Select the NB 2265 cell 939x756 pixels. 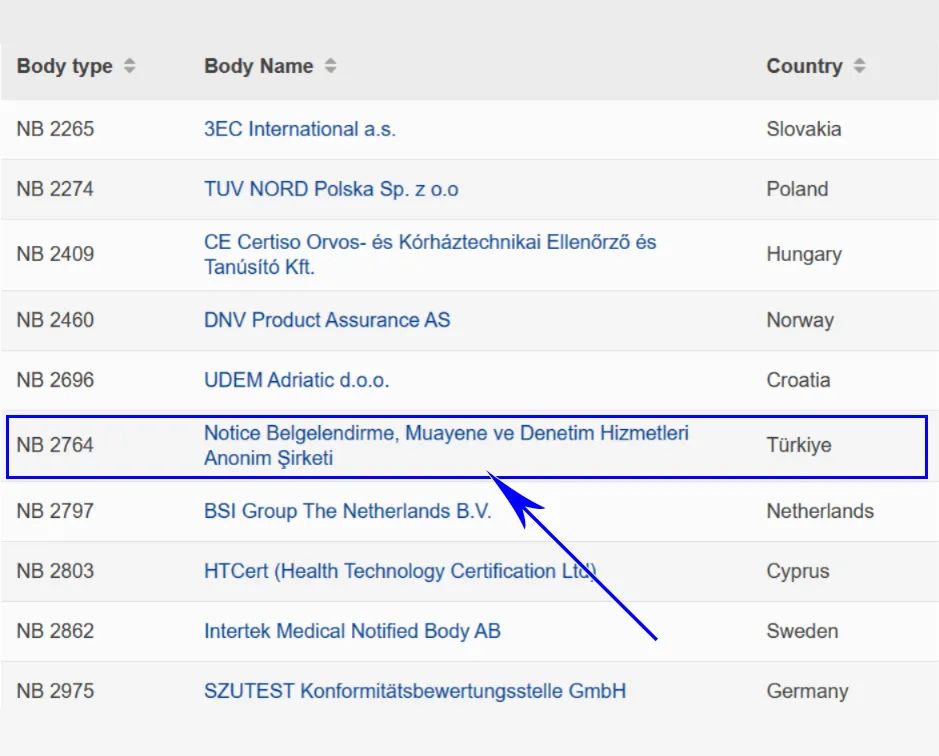55,129
